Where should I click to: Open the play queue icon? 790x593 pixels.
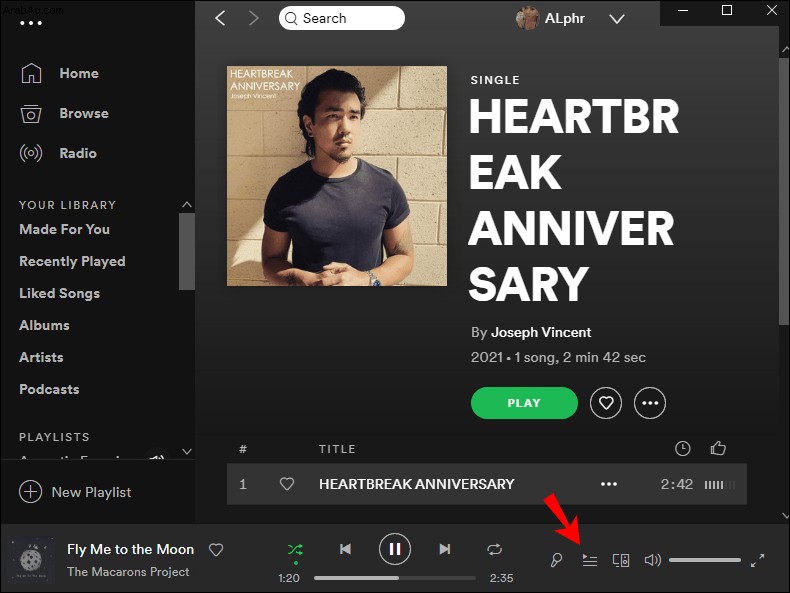[589, 560]
